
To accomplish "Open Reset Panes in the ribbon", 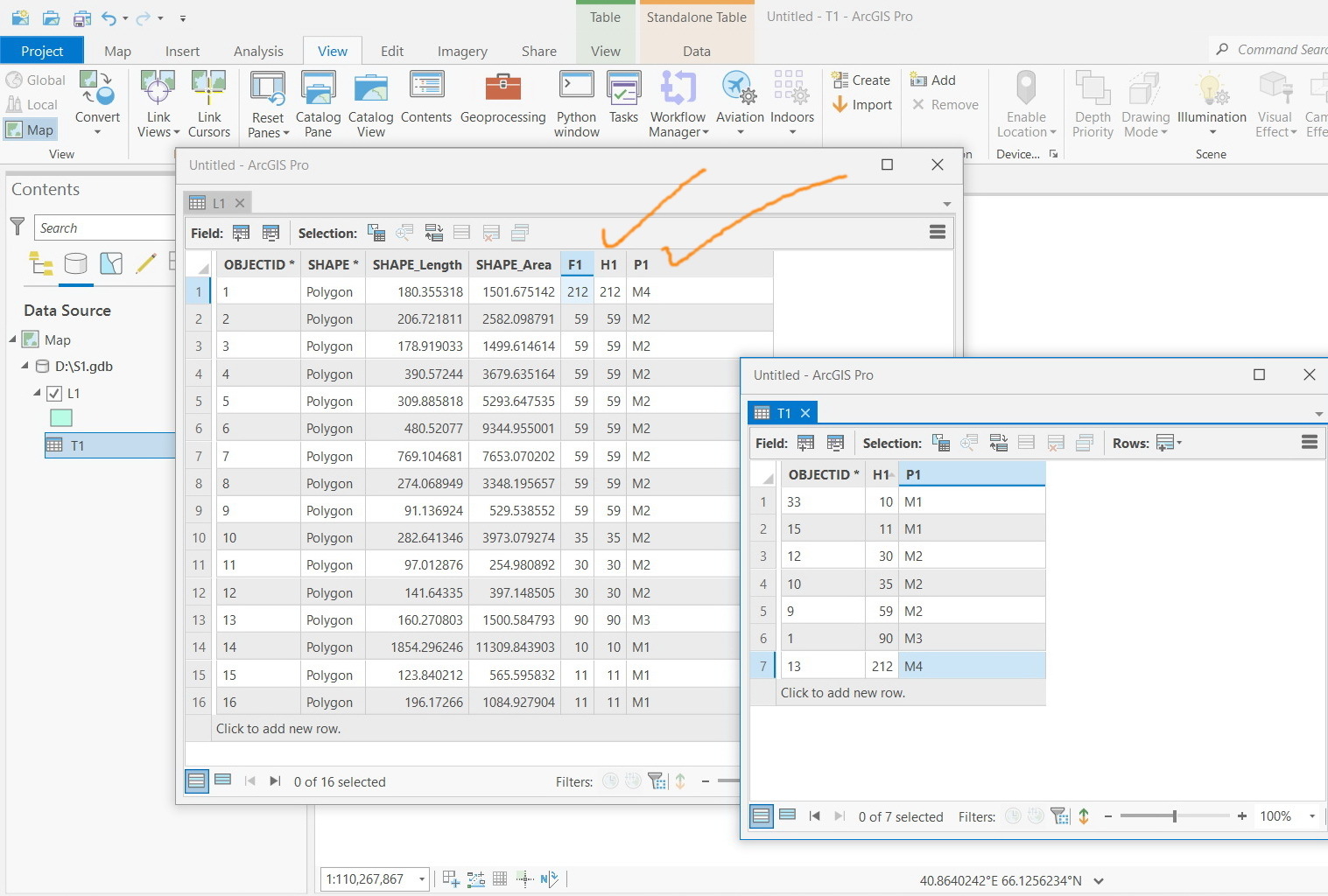I will pyautogui.click(x=268, y=104).
